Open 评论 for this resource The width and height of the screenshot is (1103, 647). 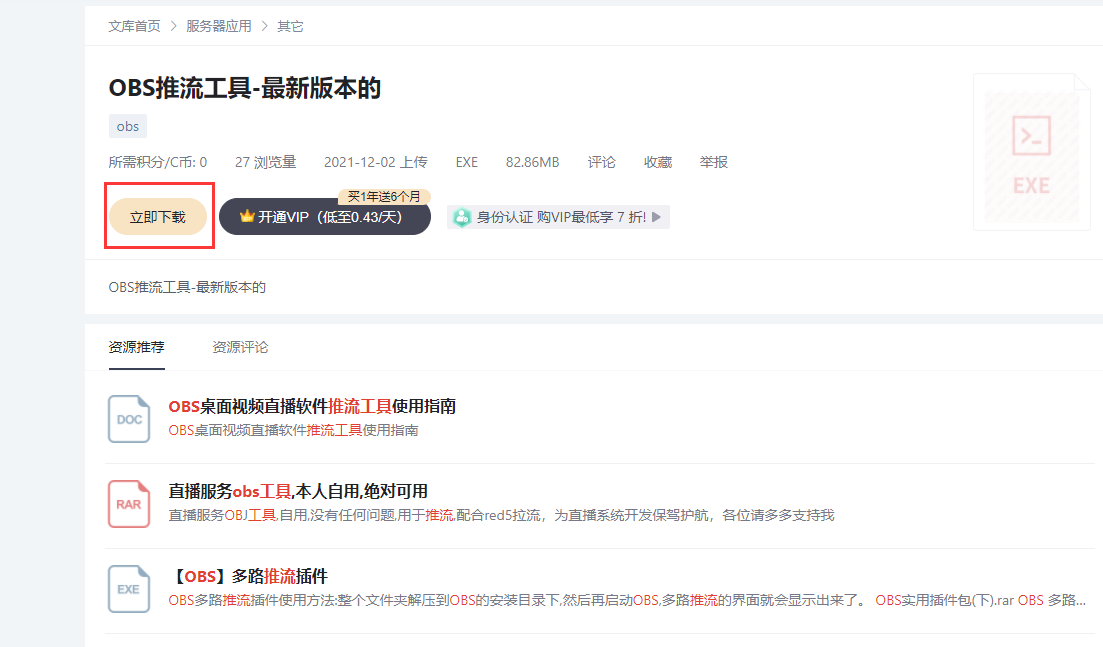coord(601,162)
